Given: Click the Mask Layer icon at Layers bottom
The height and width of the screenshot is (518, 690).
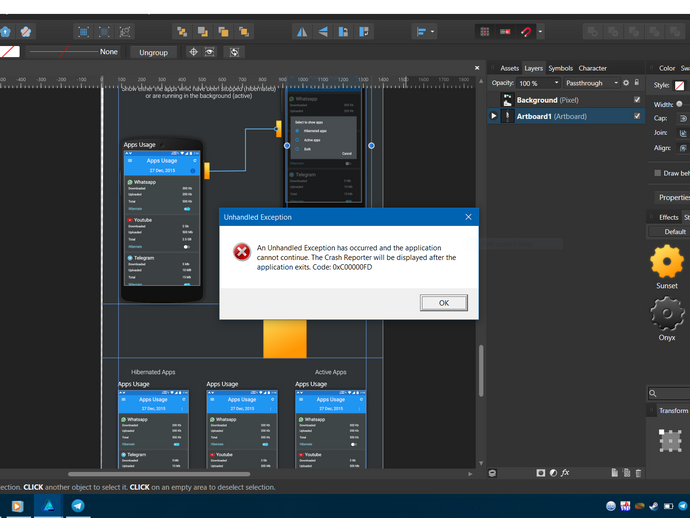Looking at the screenshot, I should 540,473.
